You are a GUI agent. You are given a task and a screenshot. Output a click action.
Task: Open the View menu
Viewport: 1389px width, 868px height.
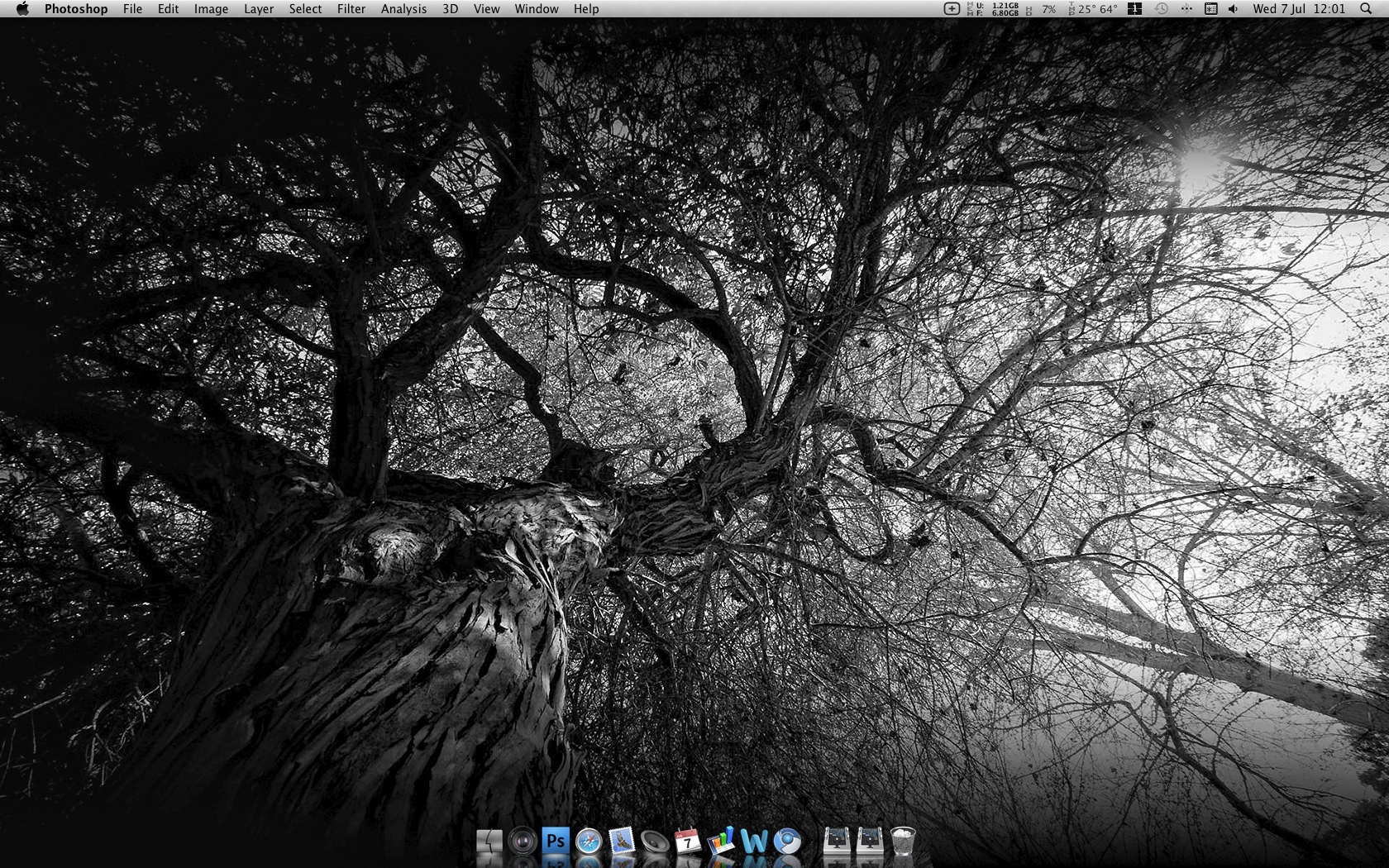point(486,9)
